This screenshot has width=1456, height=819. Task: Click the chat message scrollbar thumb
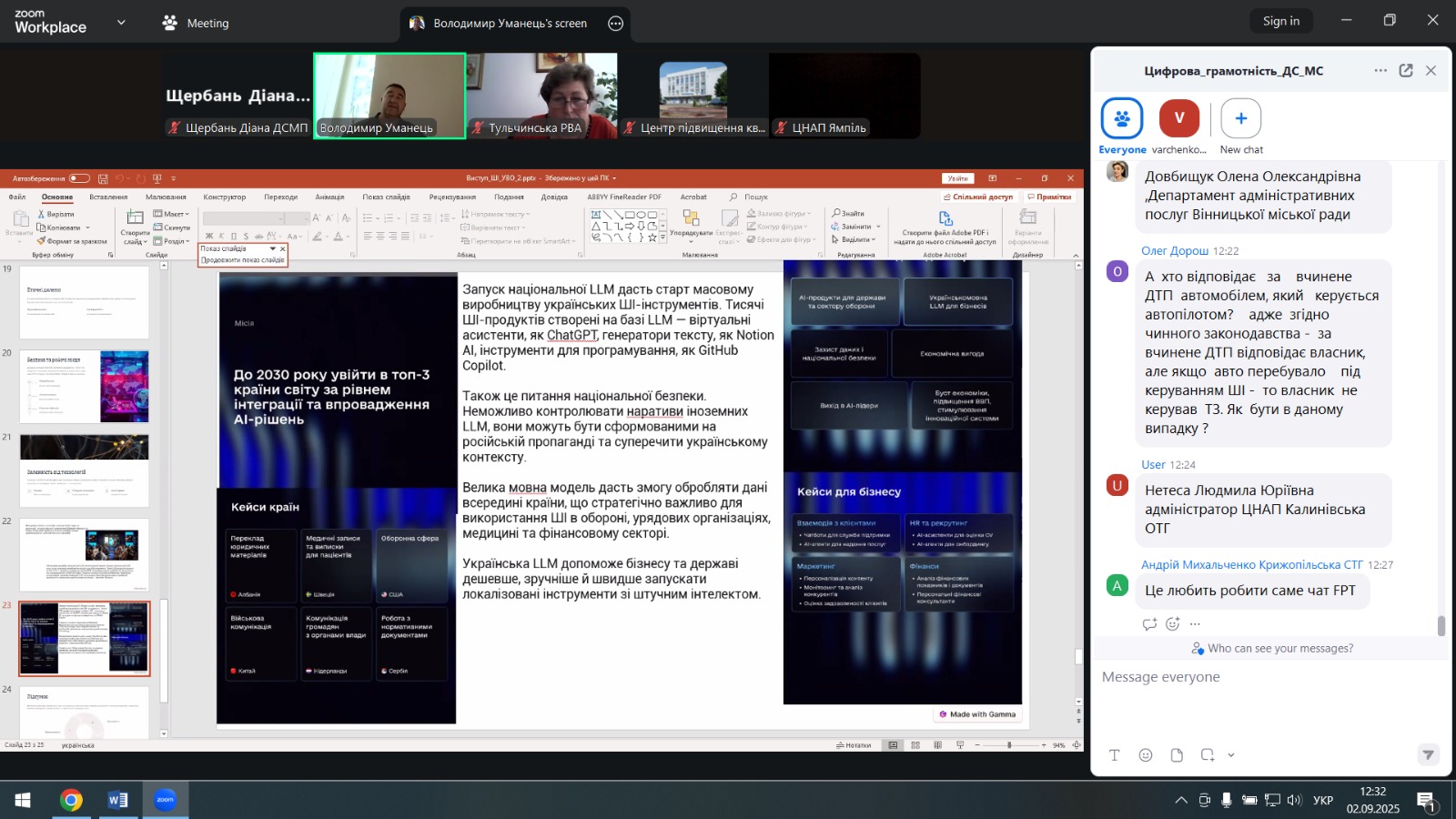[1441, 626]
